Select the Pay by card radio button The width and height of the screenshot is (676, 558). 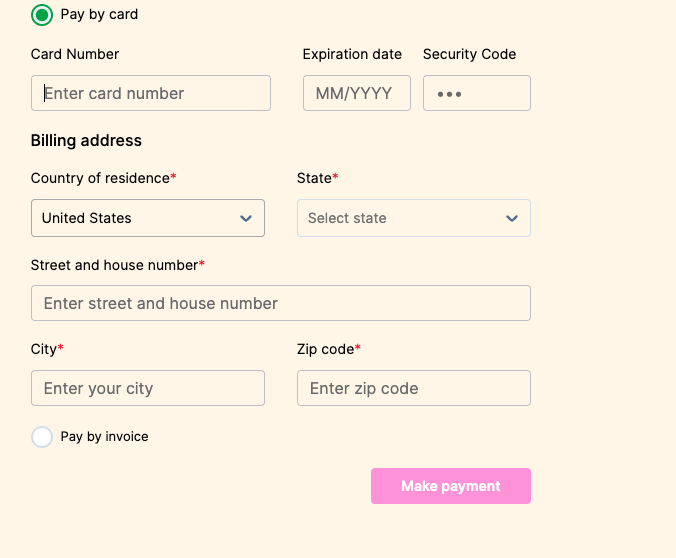(42, 15)
